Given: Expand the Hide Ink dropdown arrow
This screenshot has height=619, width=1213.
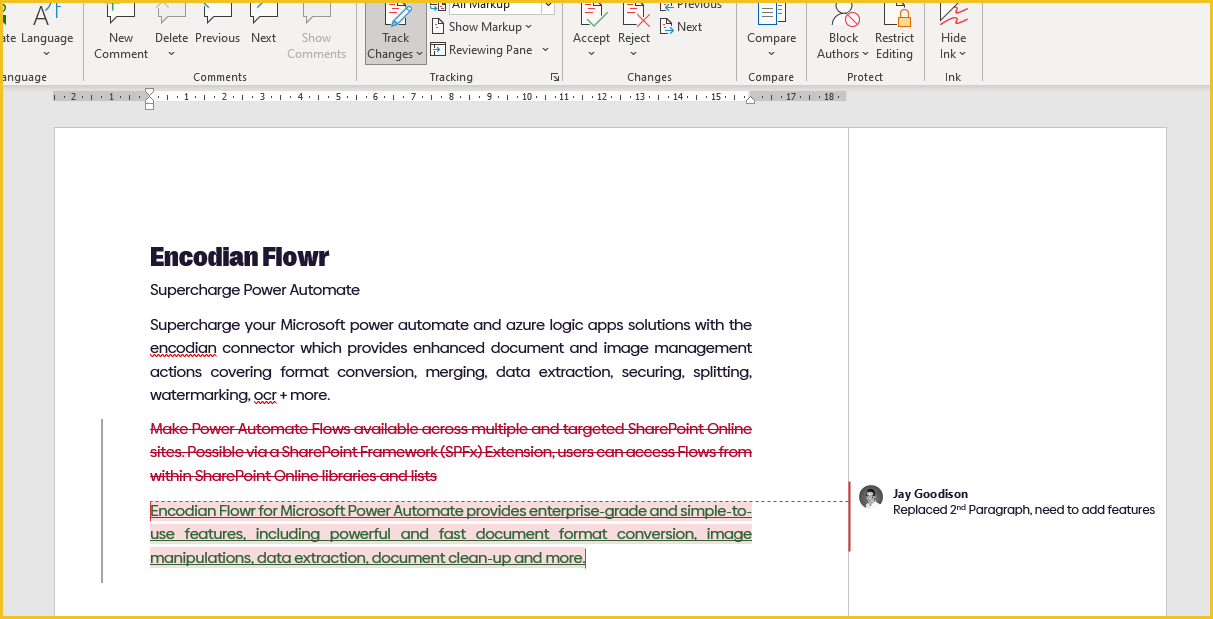Looking at the screenshot, I should point(962,54).
